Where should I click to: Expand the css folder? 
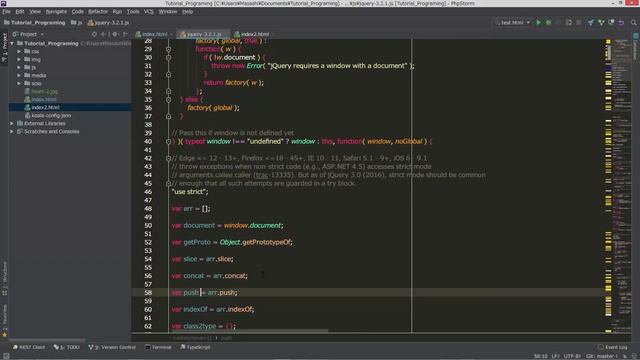[19, 51]
